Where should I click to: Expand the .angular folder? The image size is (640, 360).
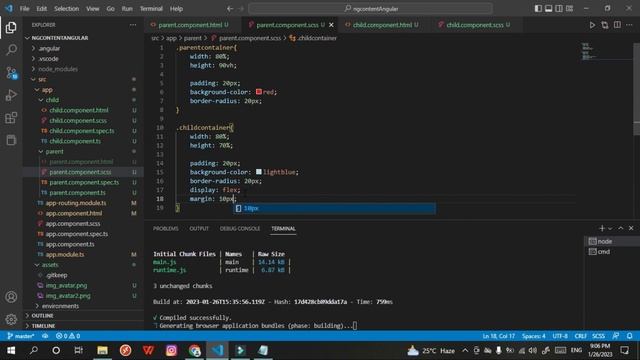pos(84,48)
